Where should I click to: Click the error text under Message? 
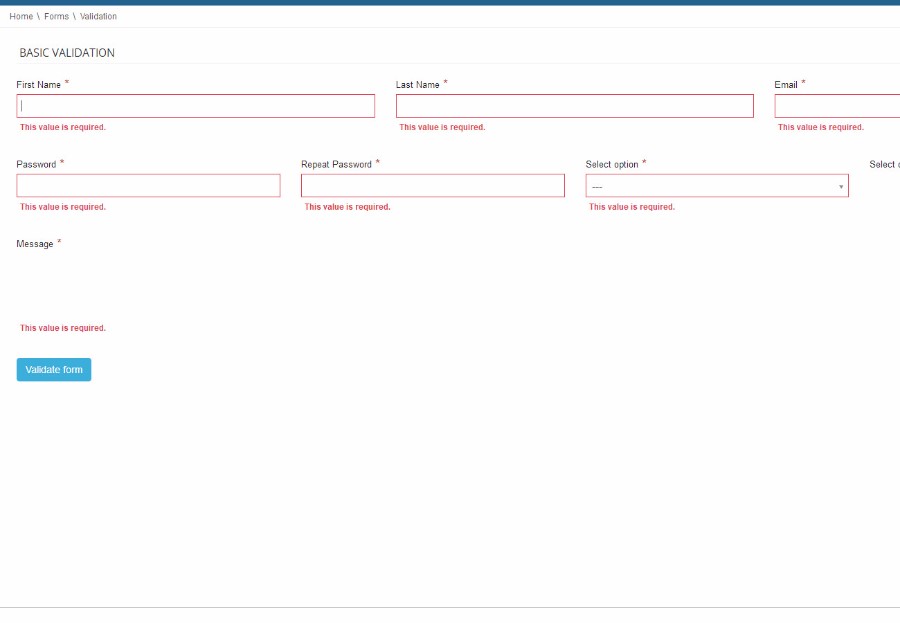click(x=63, y=328)
